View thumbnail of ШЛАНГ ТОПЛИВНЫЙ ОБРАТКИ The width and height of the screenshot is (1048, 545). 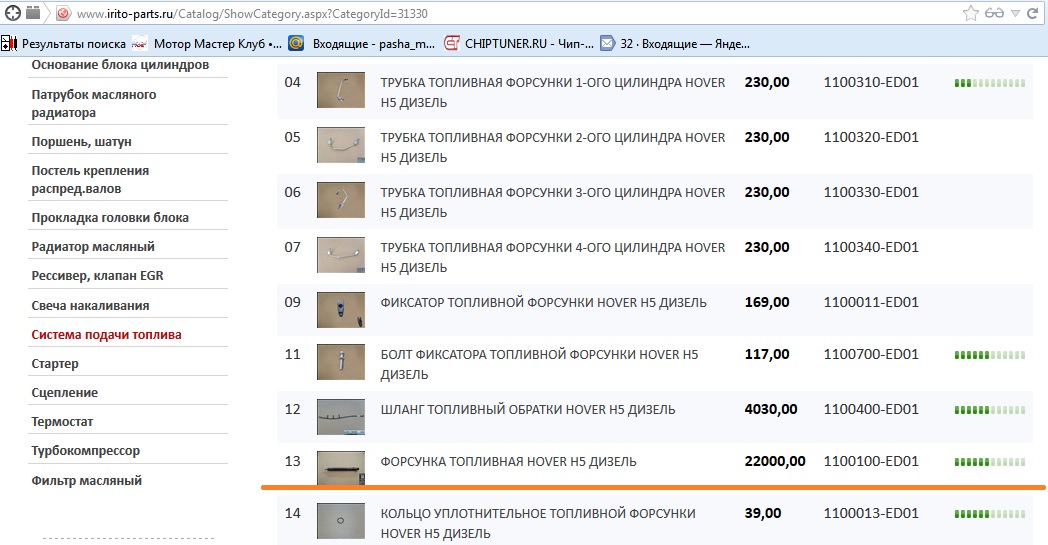pyautogui.click(x=341, y=417)
